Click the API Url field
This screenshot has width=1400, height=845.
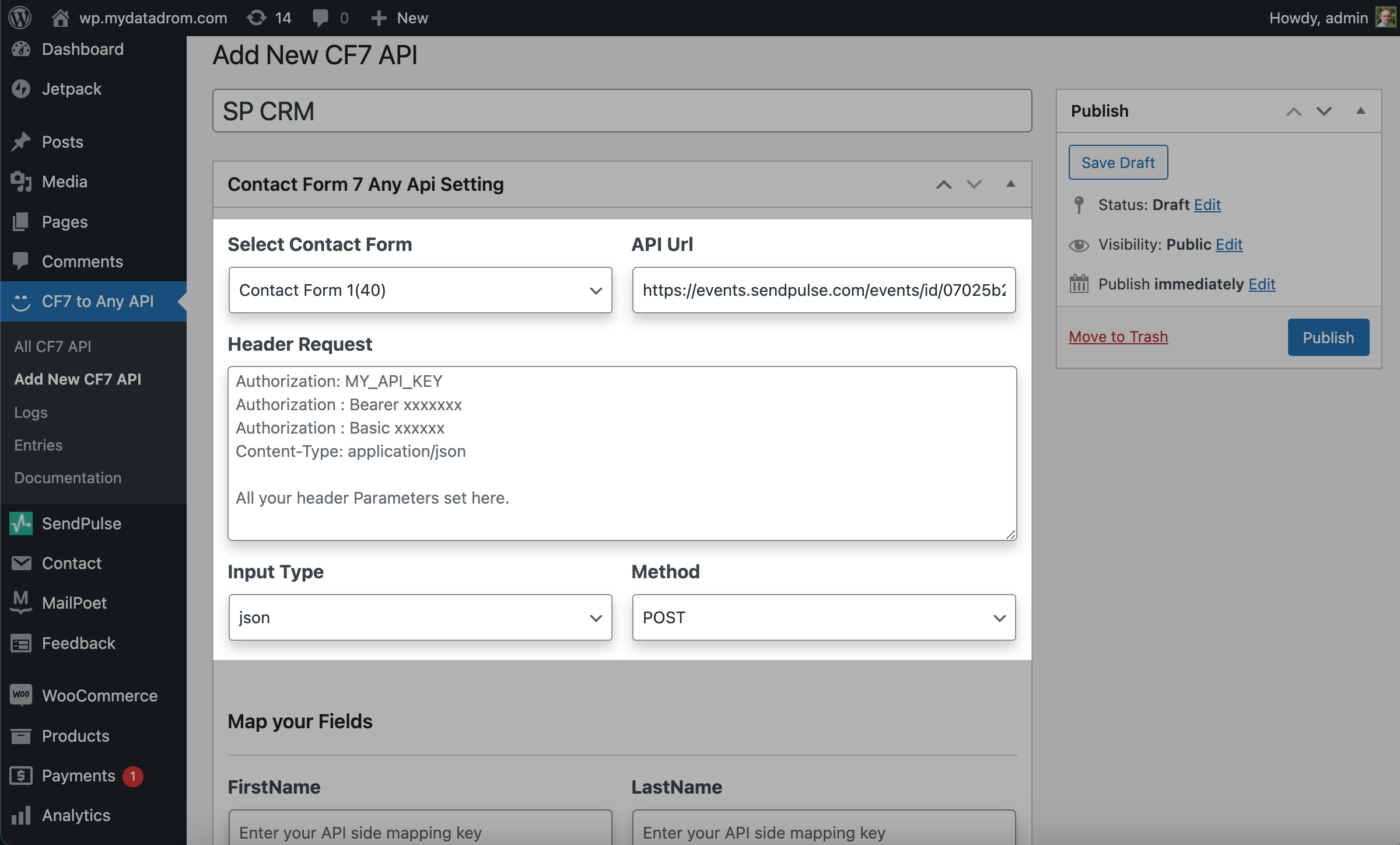point(824,290)
